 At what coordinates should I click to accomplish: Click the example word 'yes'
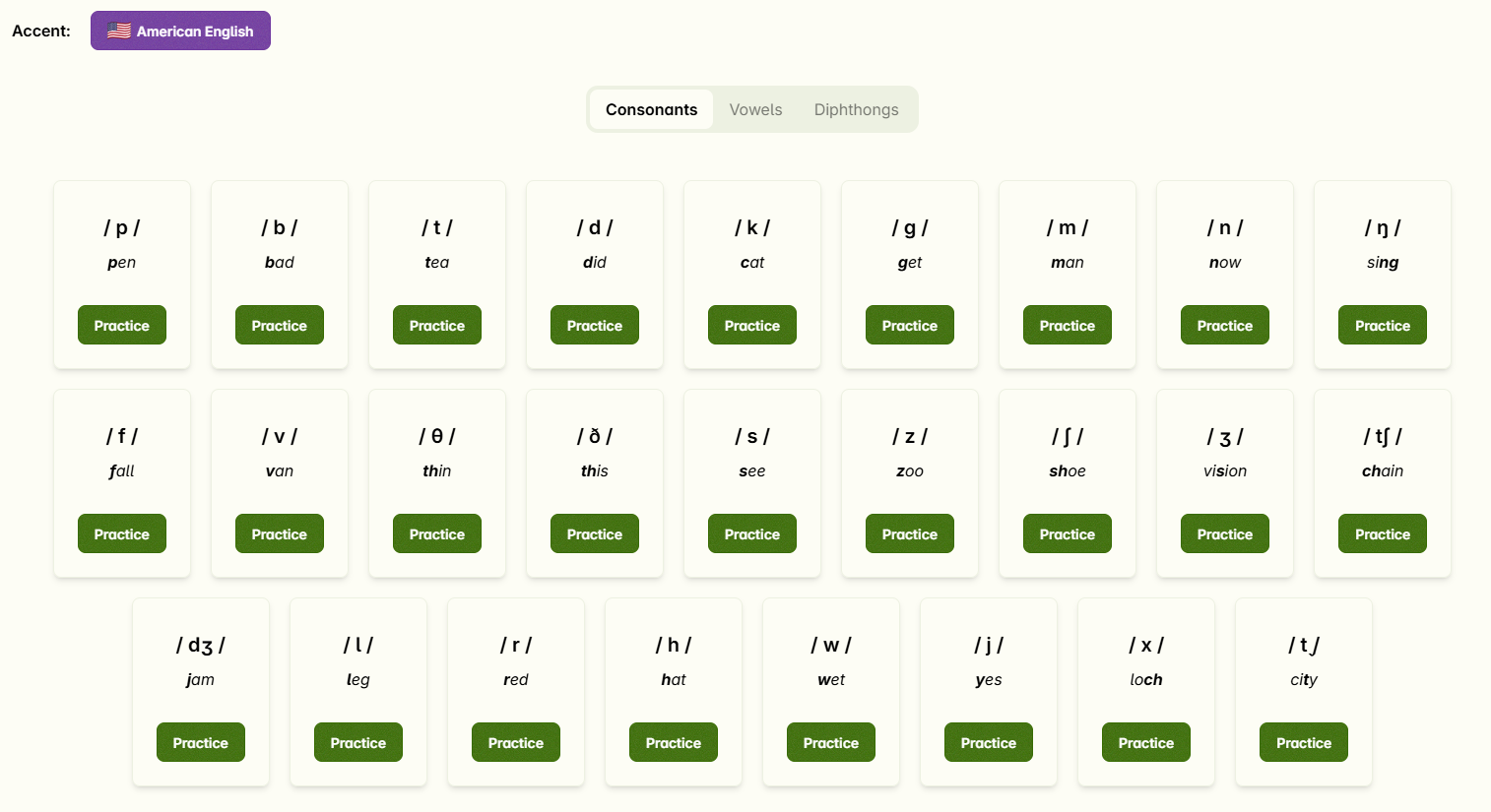tap(989, 680)
